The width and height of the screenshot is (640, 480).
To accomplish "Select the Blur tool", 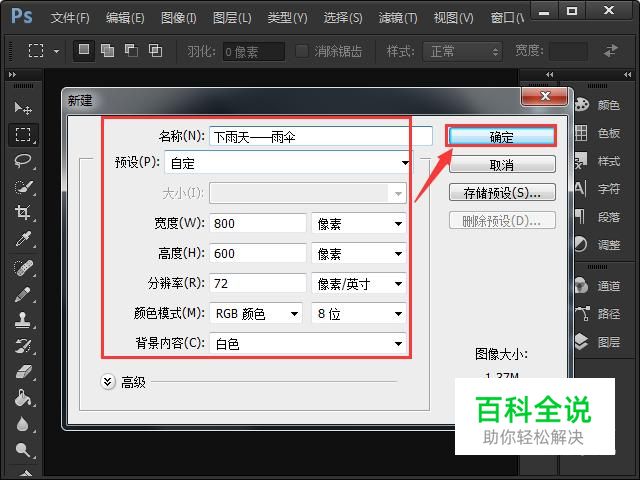I will pyautogui.click(x=23, y=424).
